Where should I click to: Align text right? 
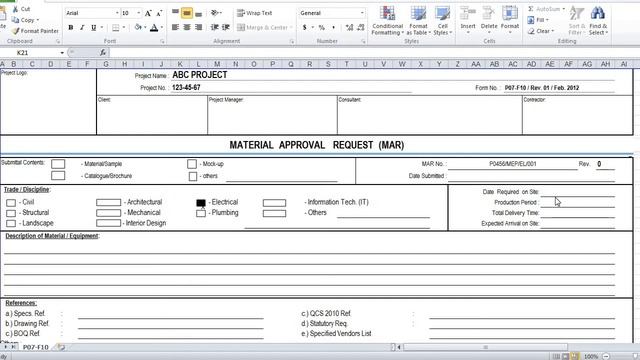198,27
